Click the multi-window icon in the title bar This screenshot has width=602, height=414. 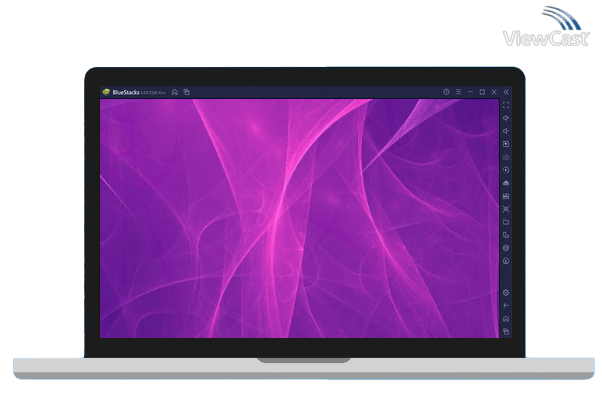187,92
